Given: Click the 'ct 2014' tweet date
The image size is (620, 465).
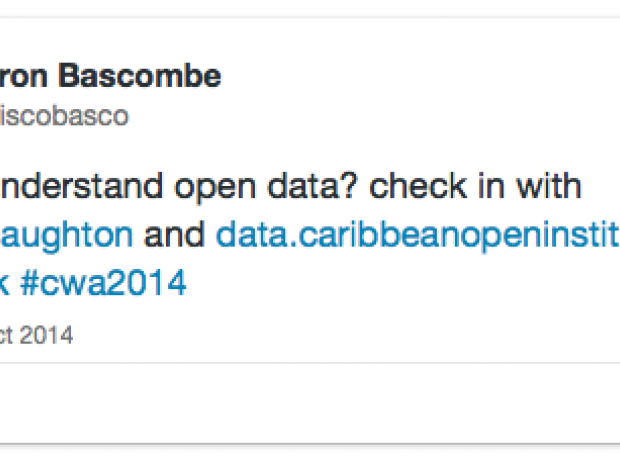Looking at the screenshot, I should 37,336.
